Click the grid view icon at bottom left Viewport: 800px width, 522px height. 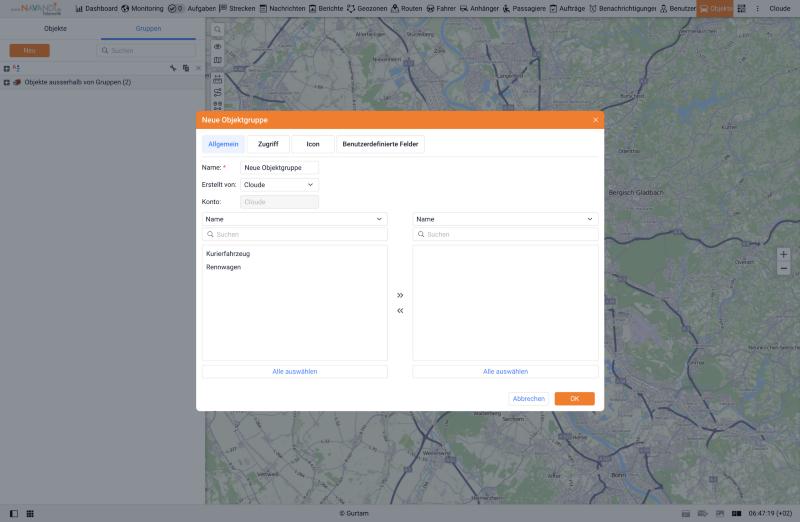(x=30, y=513)
